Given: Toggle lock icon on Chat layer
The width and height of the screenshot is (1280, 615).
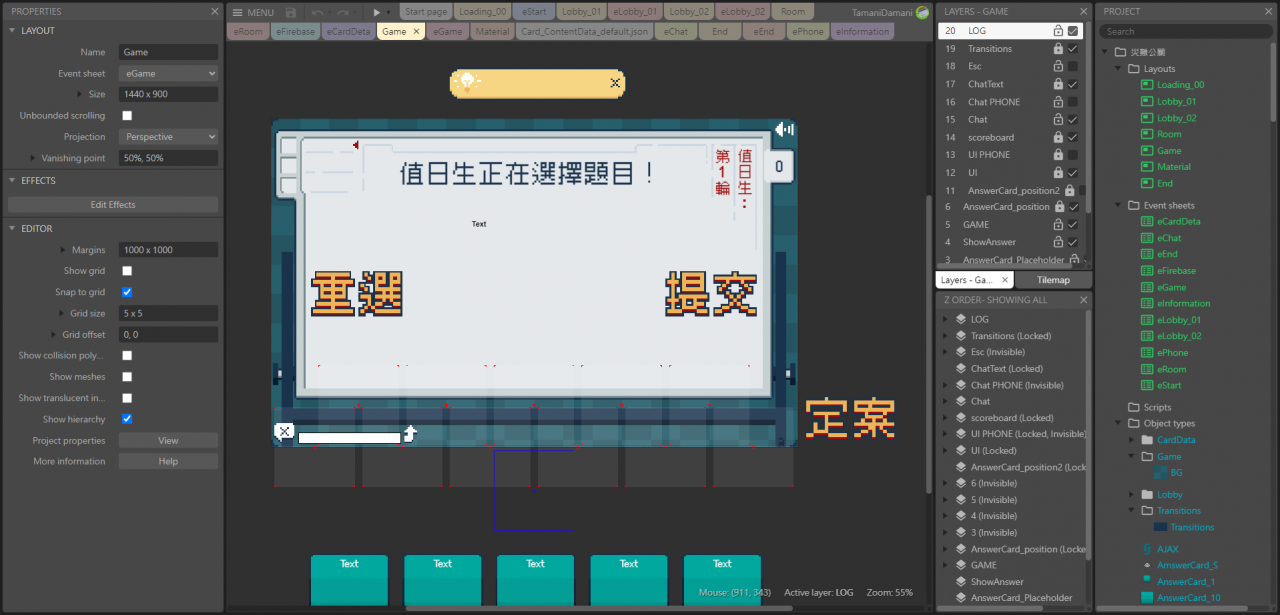Looking at the screenshot, I should click(1058, 120).
